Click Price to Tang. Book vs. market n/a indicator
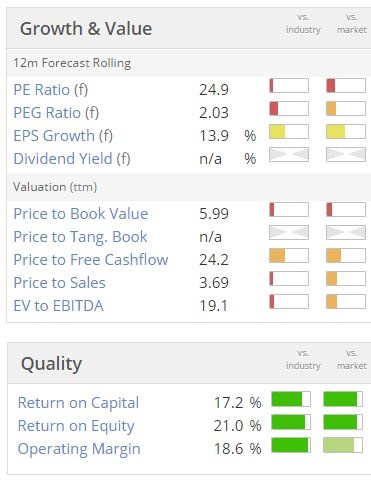The width and height of the screenshot is (371, 483). click(346, 233)
